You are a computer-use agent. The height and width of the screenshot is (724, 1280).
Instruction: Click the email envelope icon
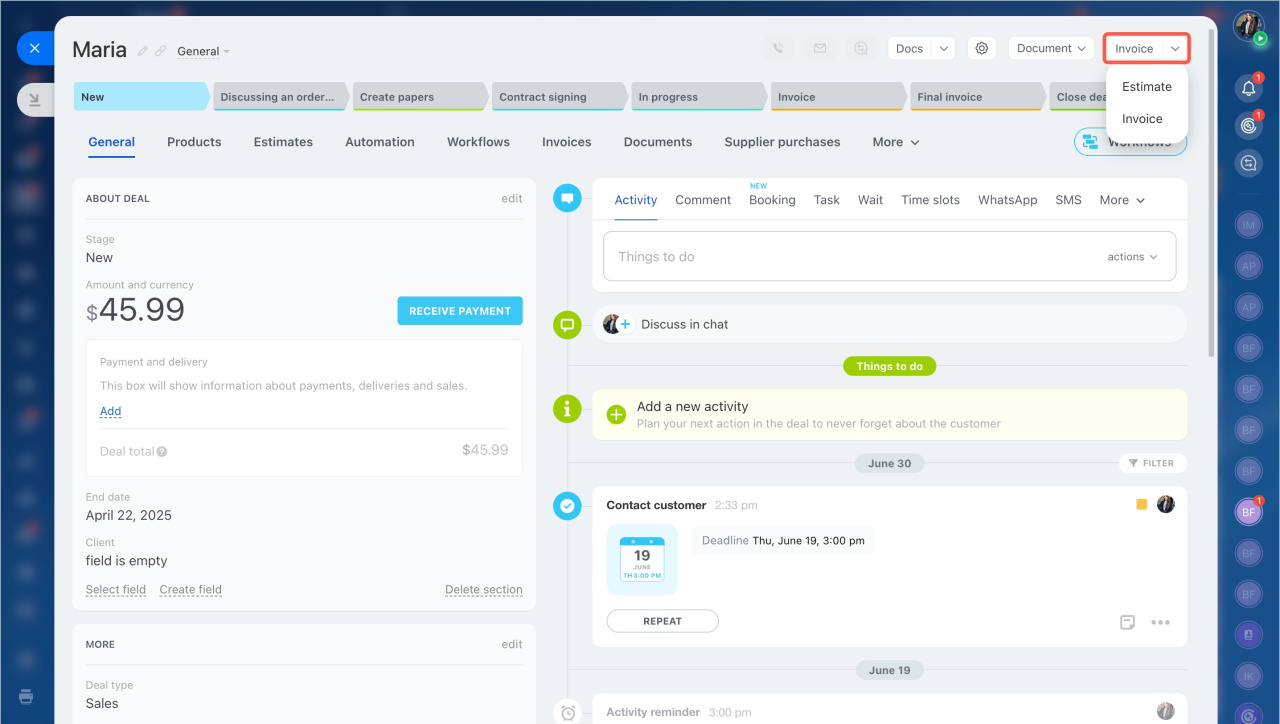coord(820,48)
